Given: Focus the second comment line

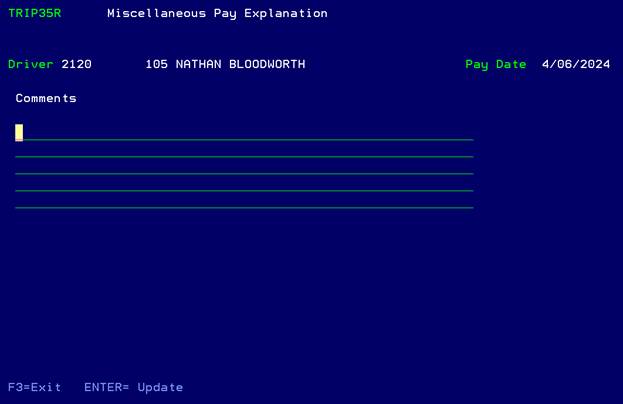Looking at the screenshot, I should (x=245, y=149).
